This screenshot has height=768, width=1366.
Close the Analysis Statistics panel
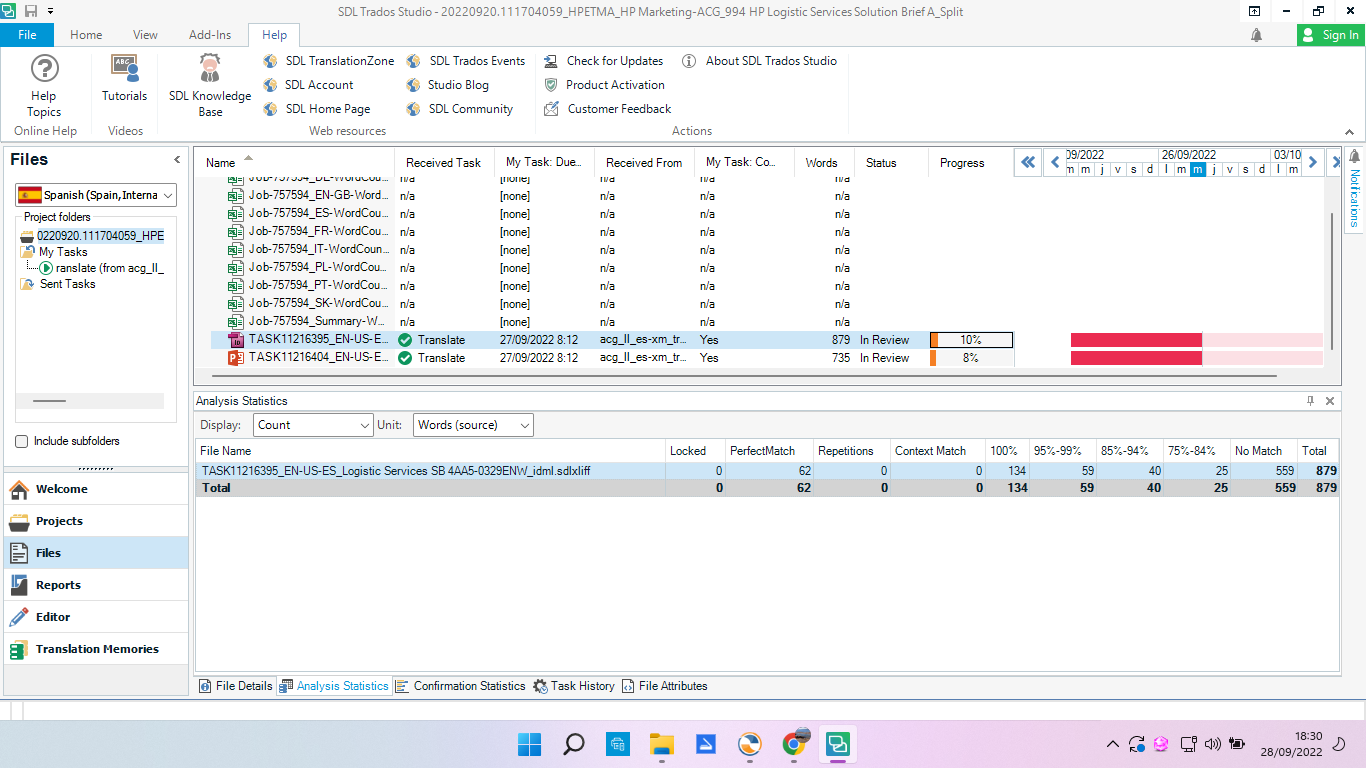click(1330, 401)
